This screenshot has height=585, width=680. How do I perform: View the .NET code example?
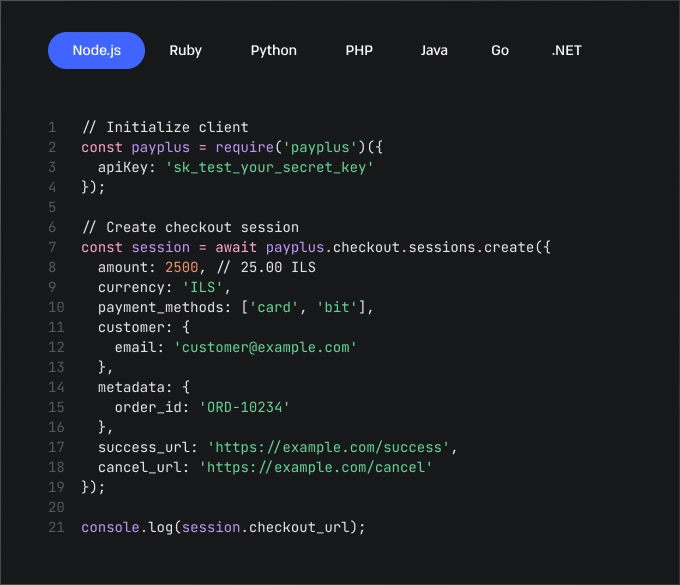[566, 51]
